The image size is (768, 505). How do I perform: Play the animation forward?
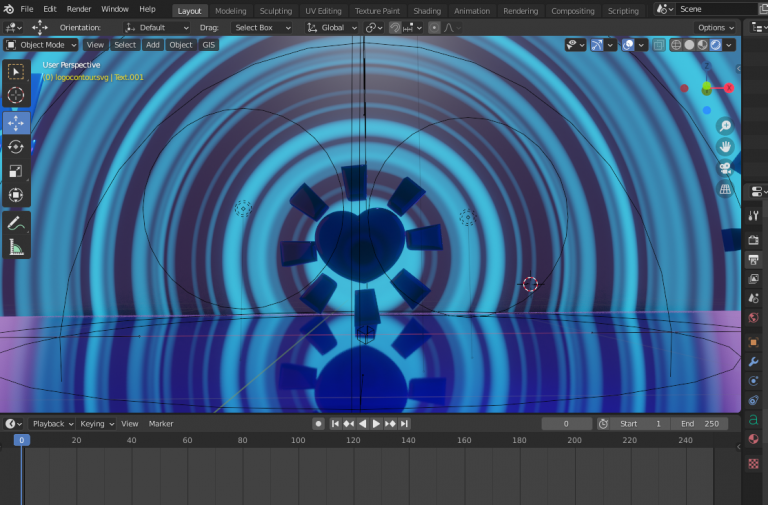click(x=376, y=424)
